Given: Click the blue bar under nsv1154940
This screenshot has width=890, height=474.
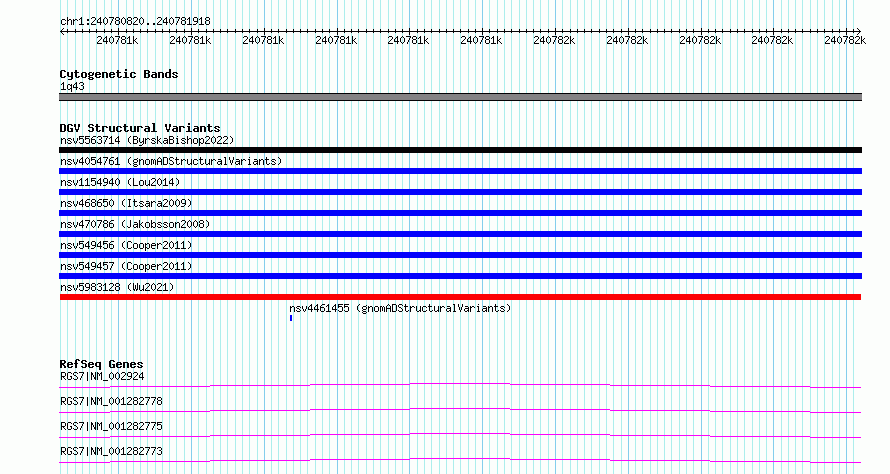Looking at the screenshot, I should point(460,192).
